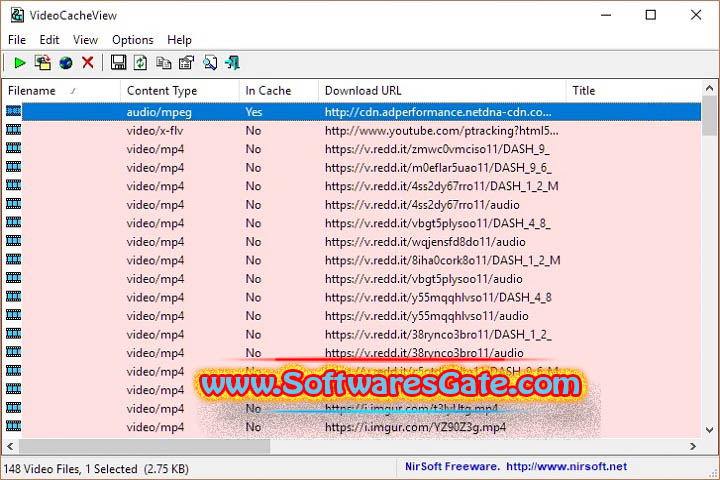
Task: Click film icon of the m0eflar5uao11 row
Action: click(13, 167)
